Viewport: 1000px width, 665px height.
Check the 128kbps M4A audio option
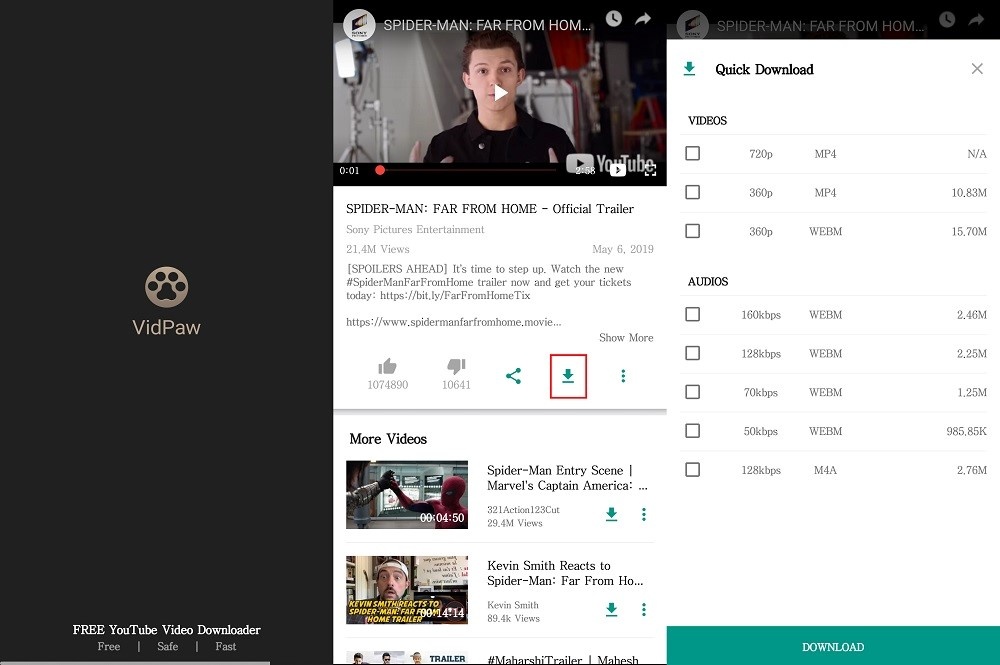[693, 470]
